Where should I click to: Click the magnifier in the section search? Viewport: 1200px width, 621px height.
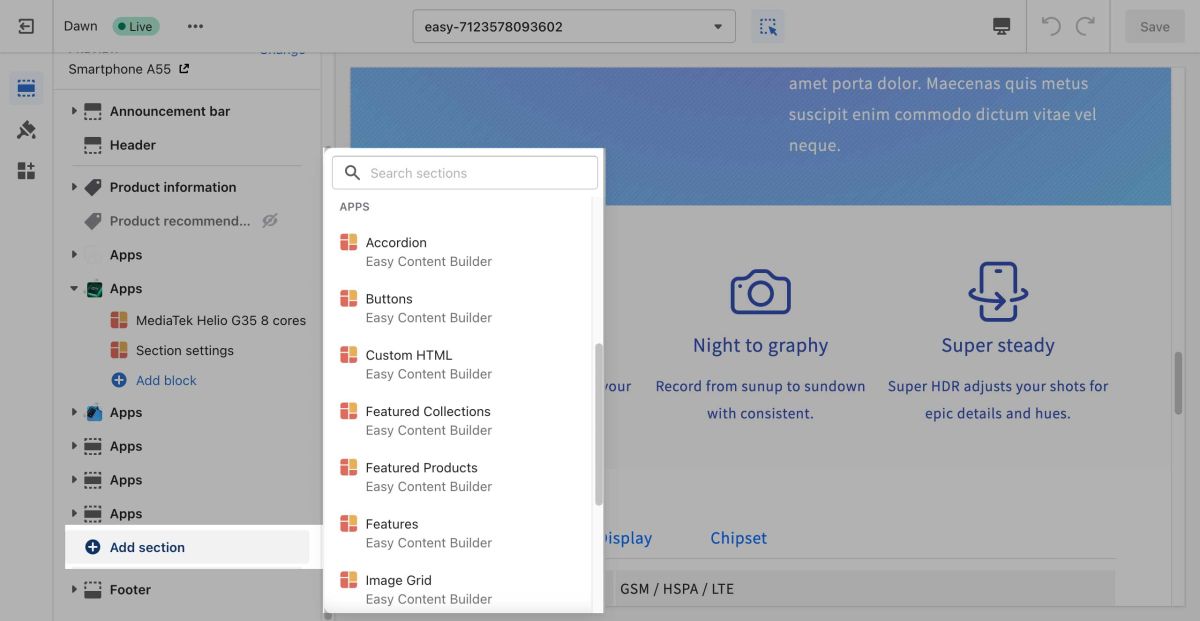tap(352, 173)
